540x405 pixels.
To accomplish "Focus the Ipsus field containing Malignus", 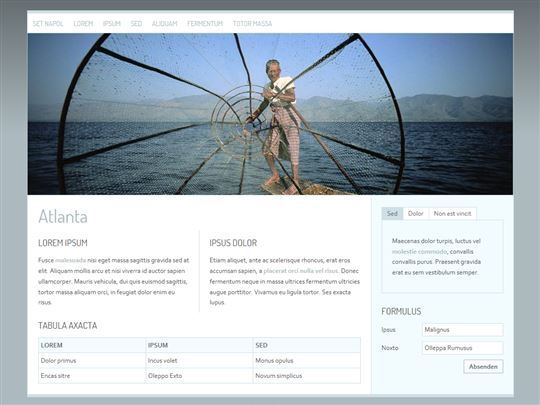I will pyautogui.click(x=463, y=330).
